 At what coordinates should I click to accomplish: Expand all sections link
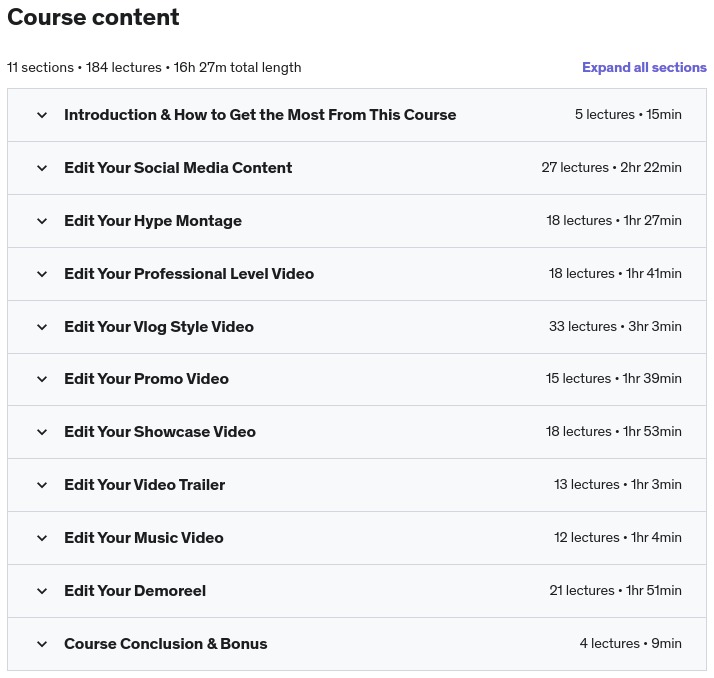coord(644,68)
